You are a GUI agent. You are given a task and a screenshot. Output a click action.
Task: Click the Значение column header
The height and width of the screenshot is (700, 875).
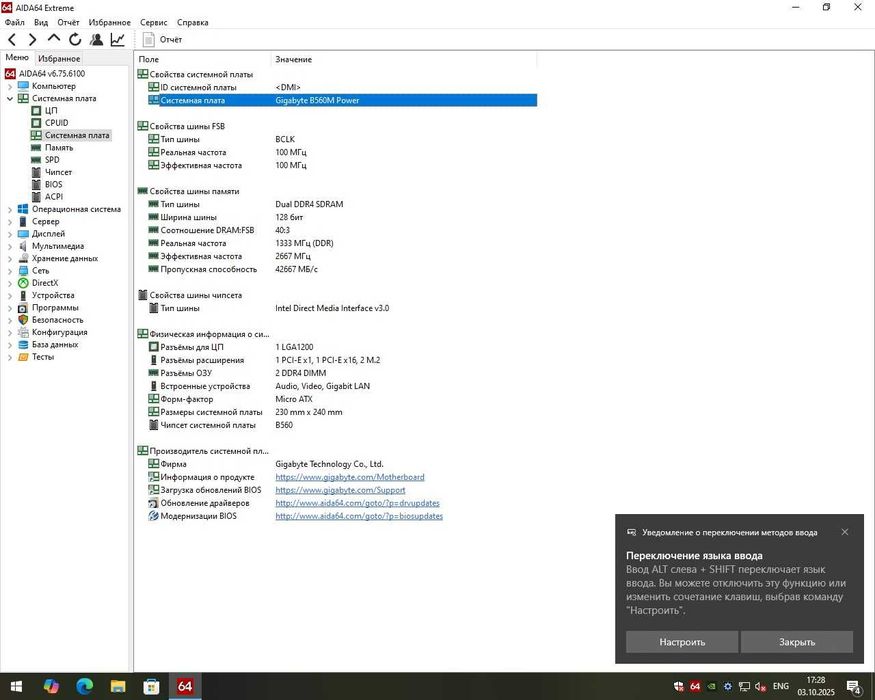click(404, 59)
